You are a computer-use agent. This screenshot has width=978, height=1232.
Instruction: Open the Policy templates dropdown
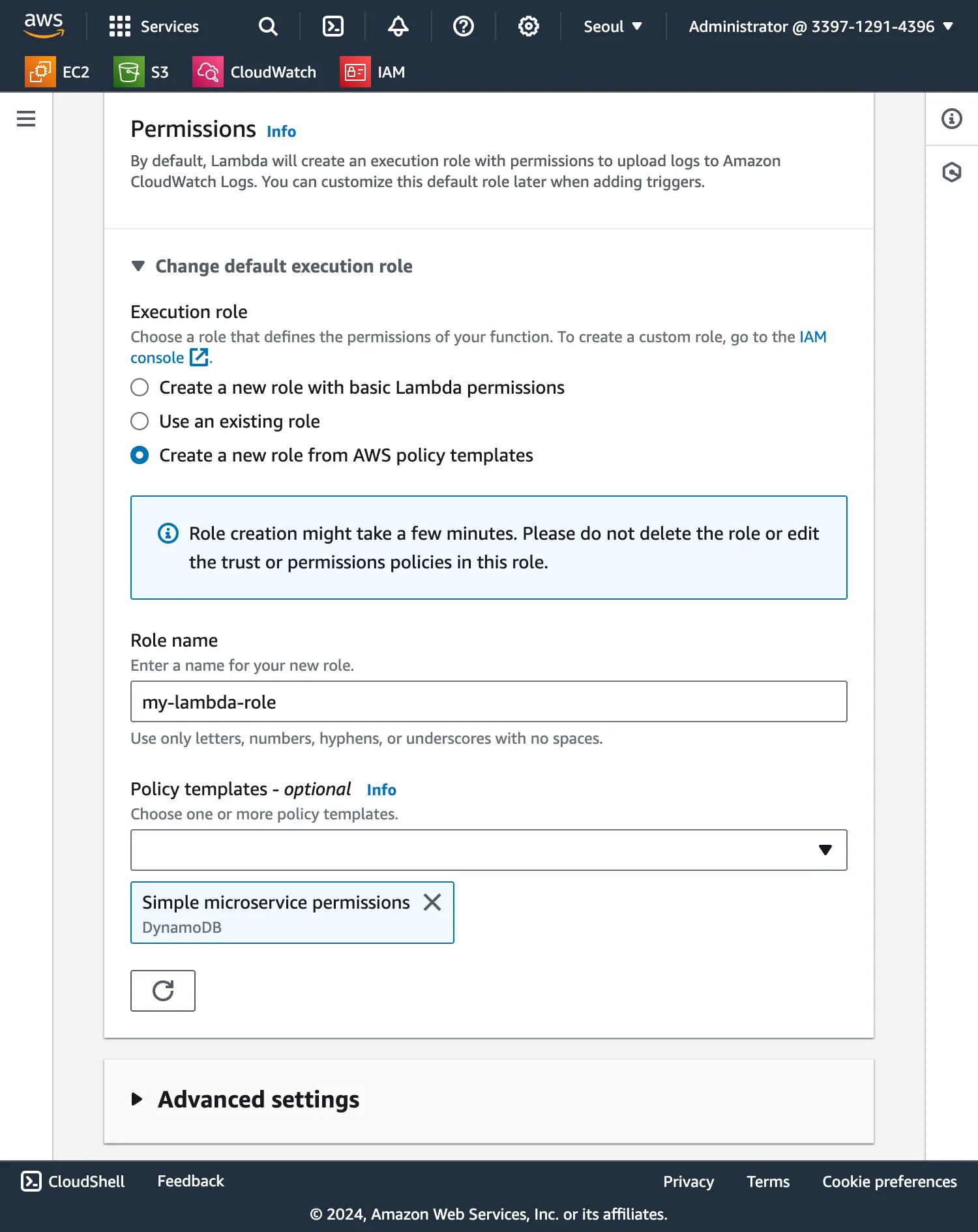pos(488,850)
